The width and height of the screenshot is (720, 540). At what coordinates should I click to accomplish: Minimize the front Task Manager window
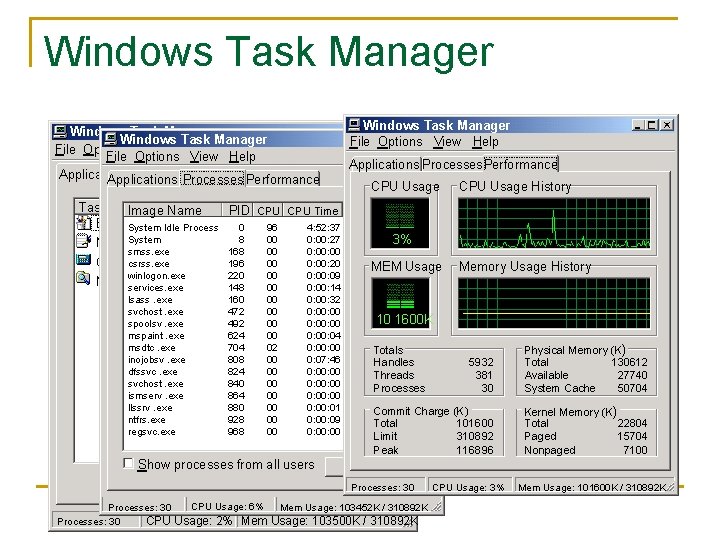[637, 125]
